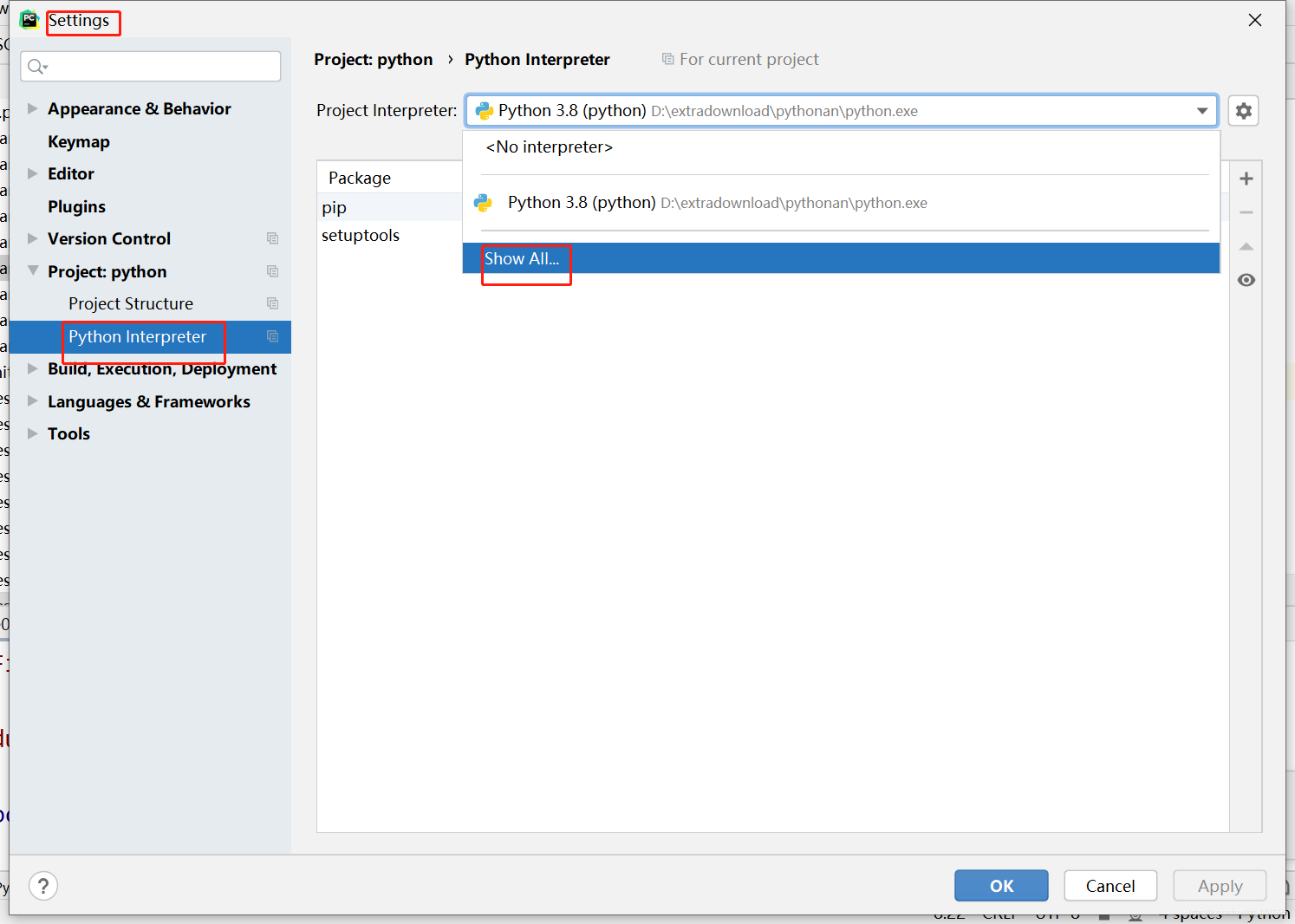This screenshot has height=924, width=1295.
Task: Open the Keymap settings page
Action: 79,141
